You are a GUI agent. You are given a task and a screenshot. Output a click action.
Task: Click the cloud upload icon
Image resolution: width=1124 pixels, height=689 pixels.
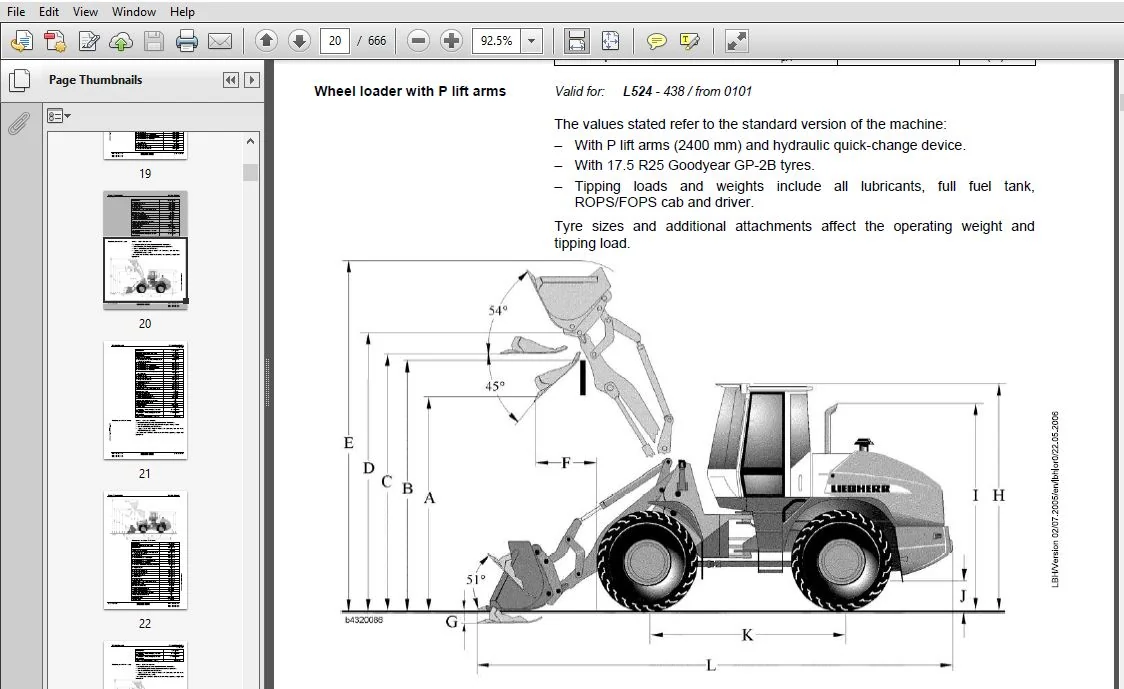(x=121, y=41)
